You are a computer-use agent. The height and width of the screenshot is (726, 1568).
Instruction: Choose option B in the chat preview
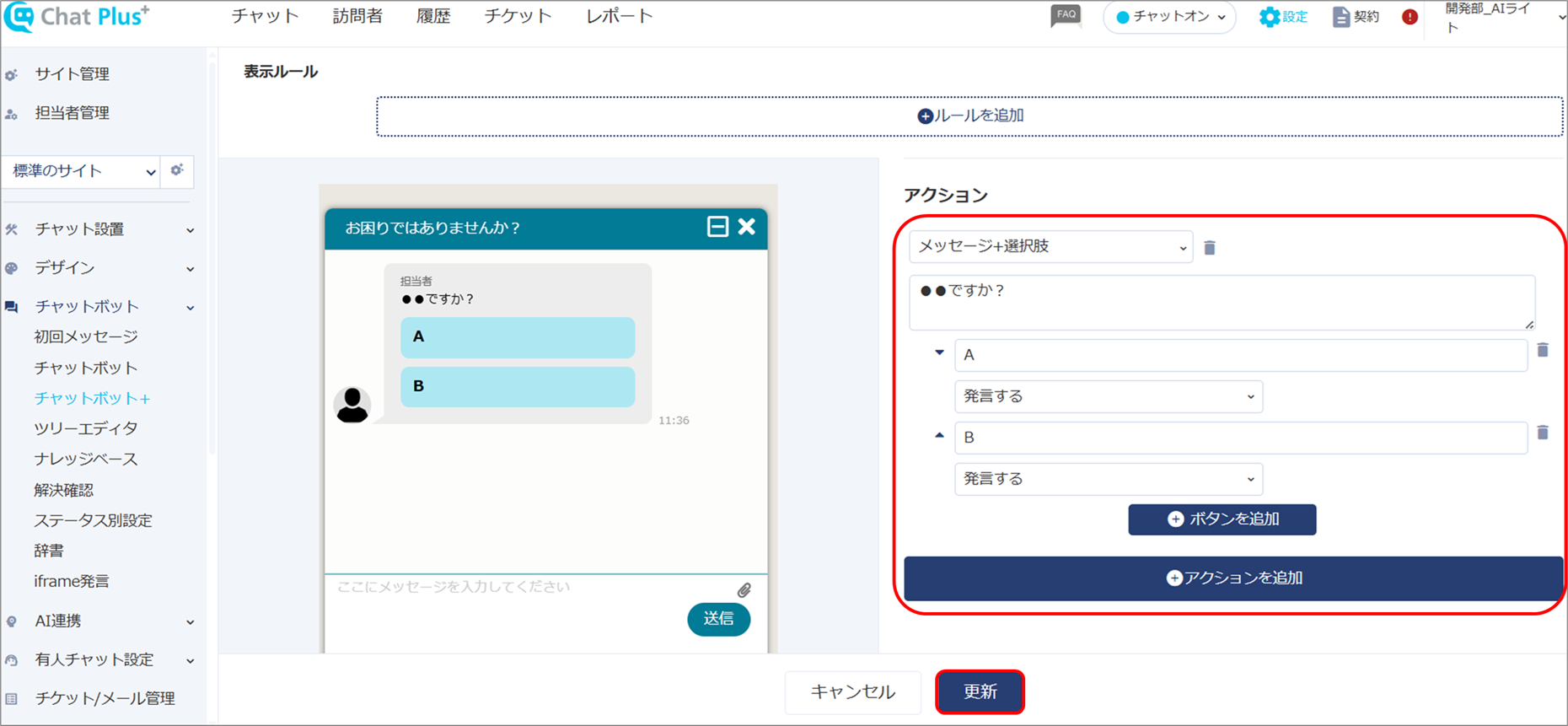(x=518, y=387)
